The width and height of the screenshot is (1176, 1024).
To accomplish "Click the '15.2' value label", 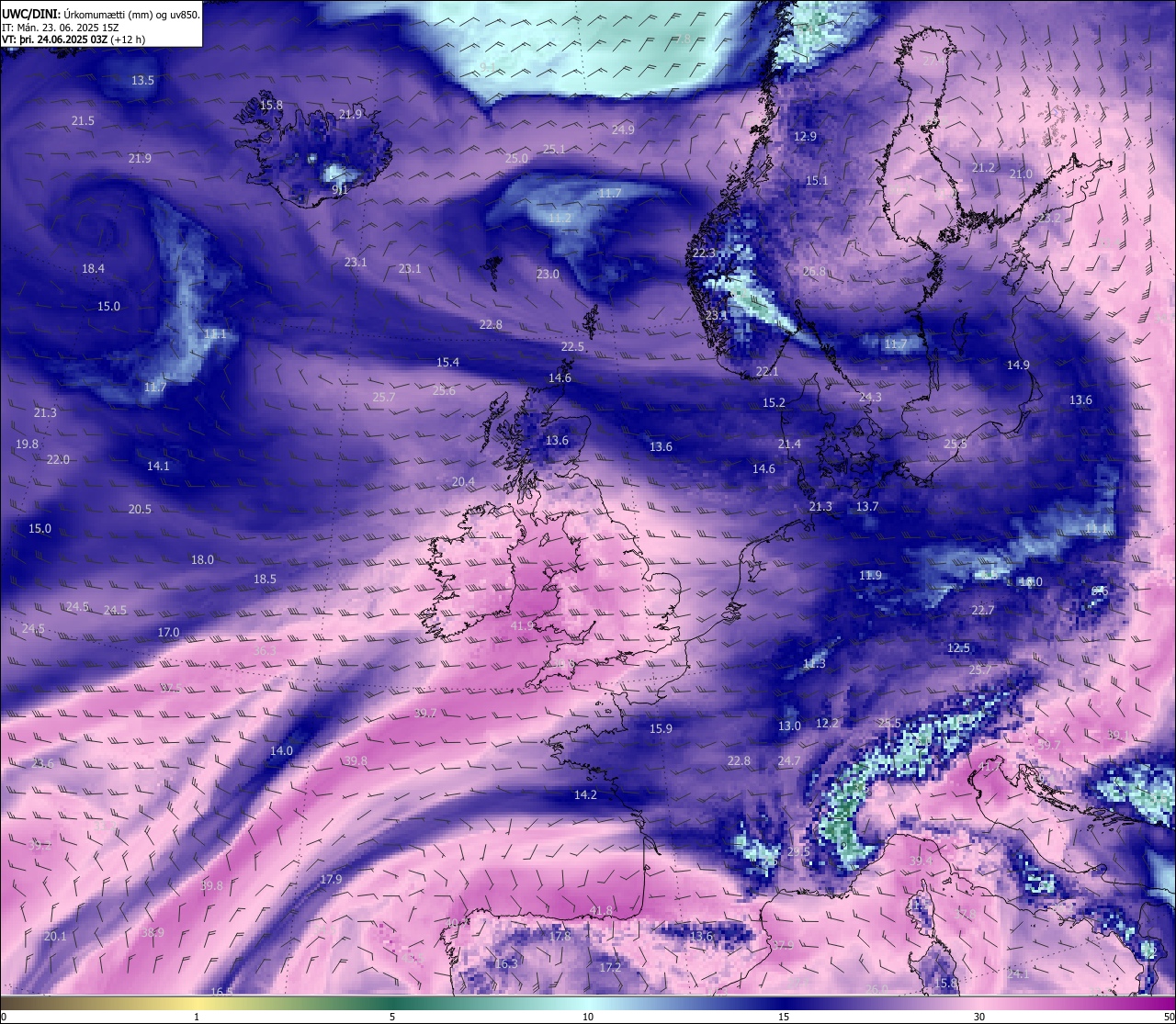I will [x=774, y=403].
